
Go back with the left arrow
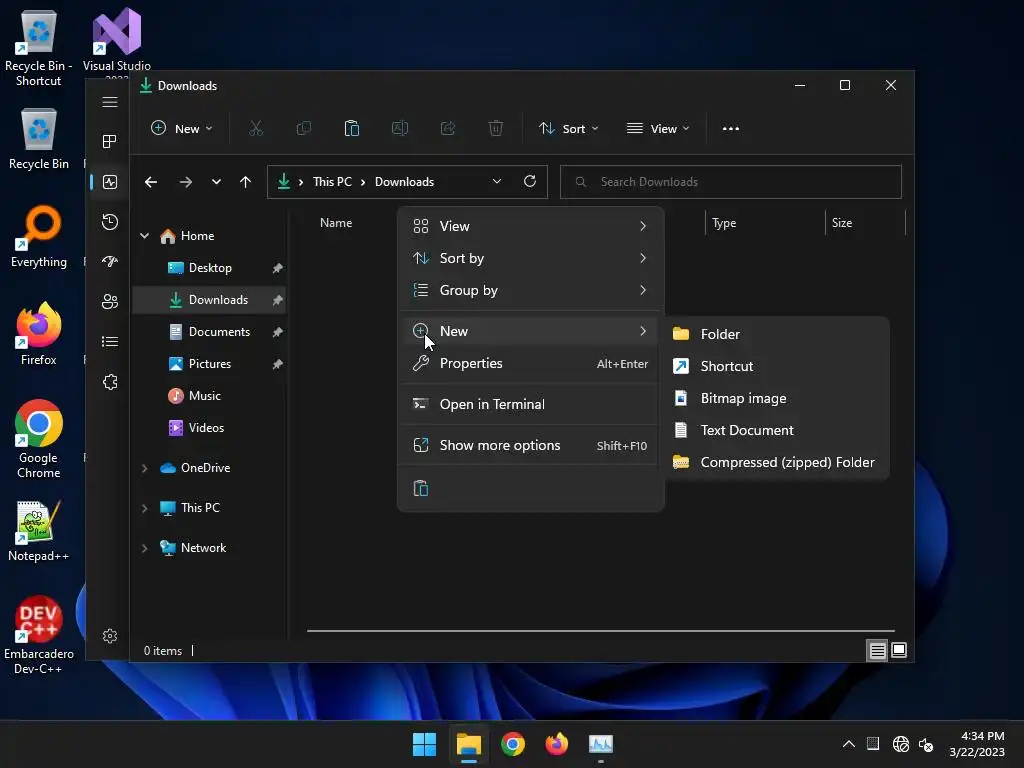tap(151, 182)
